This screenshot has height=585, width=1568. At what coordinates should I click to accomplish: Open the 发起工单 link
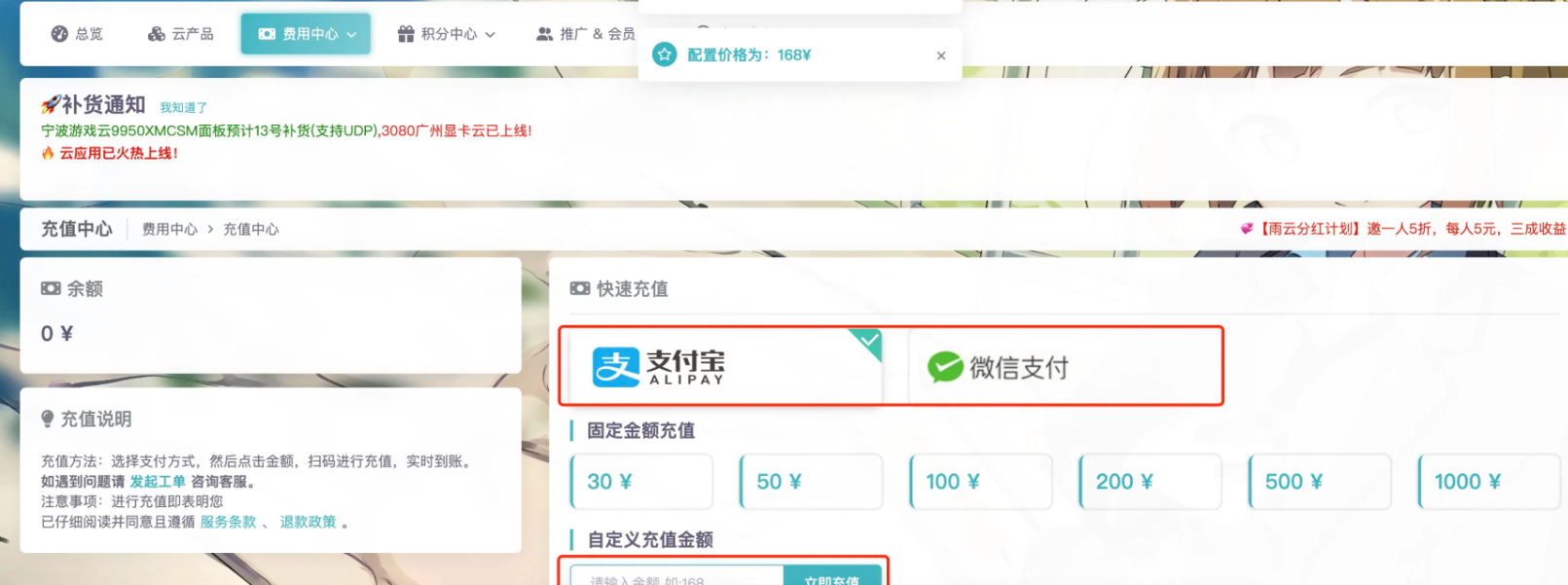point(158,482)
